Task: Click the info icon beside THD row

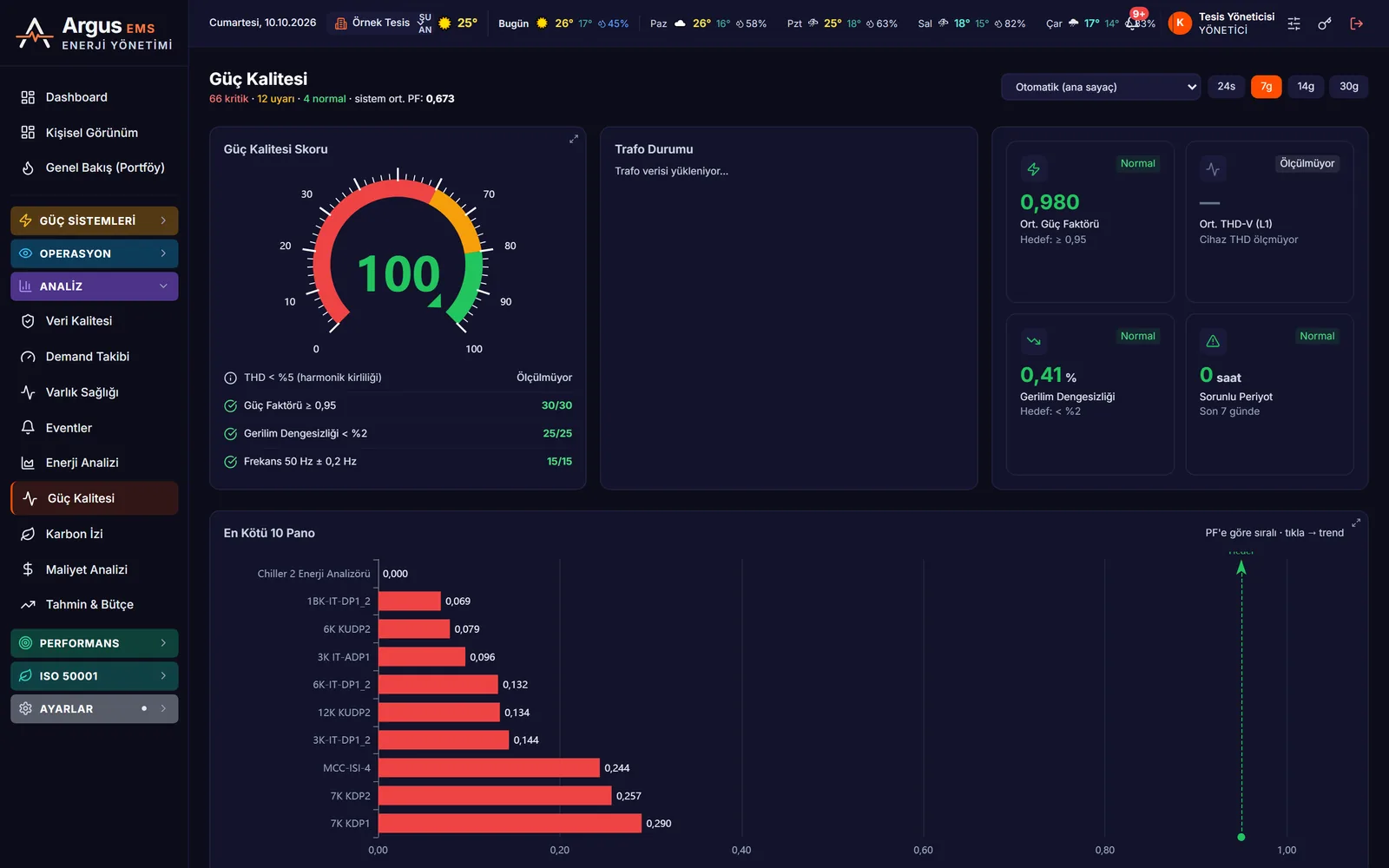Action: coord(230,378)
